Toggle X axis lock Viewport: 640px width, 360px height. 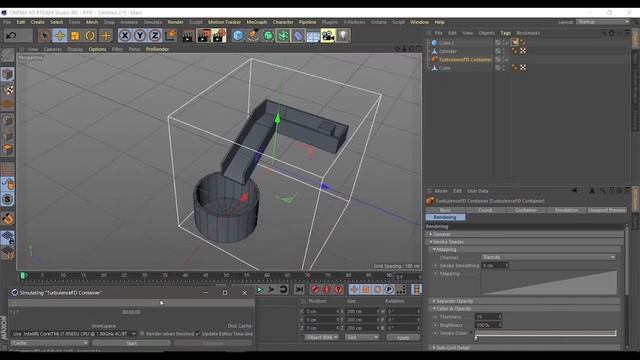tap(125, 36)
